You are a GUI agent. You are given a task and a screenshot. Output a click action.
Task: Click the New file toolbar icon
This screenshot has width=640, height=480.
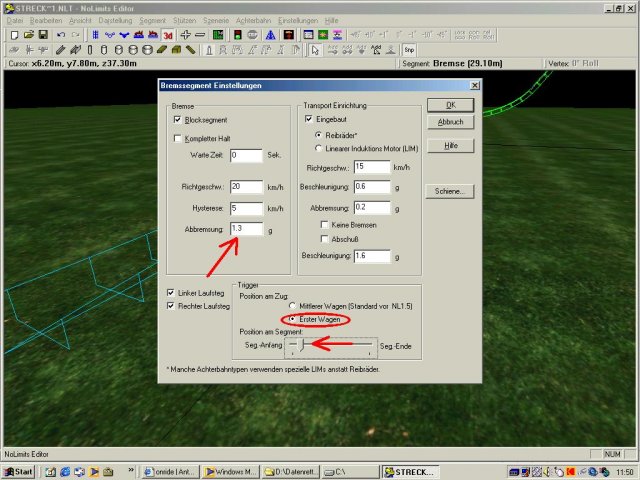[x=14, y=35]
